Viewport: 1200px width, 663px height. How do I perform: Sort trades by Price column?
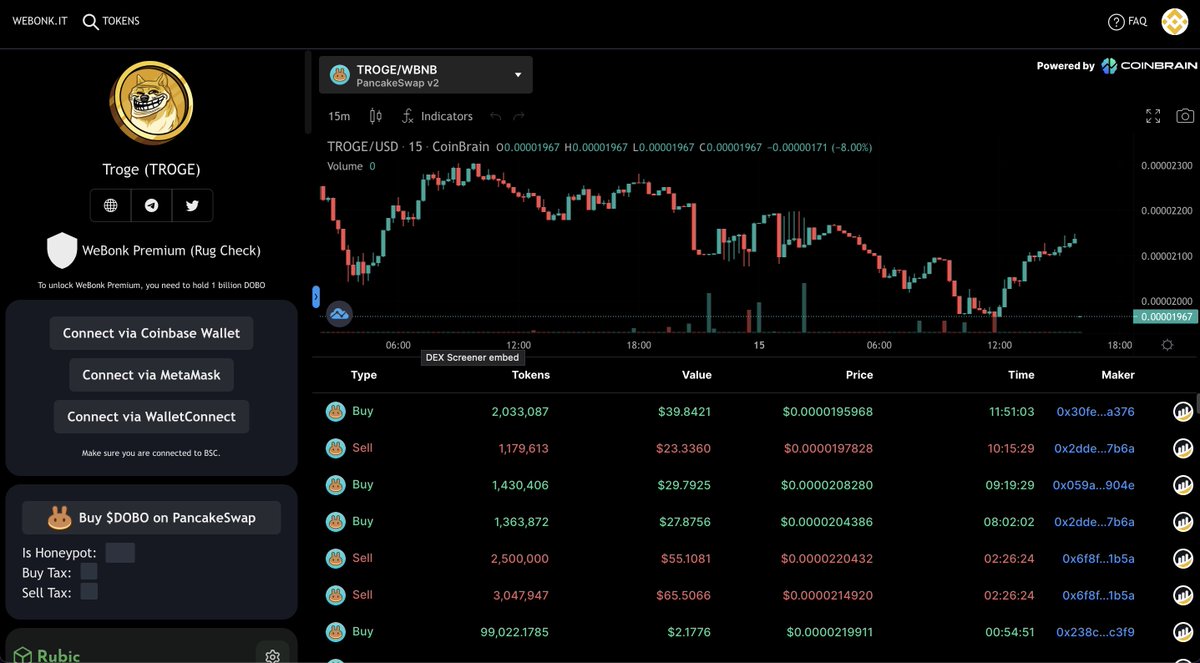point(859,375)
